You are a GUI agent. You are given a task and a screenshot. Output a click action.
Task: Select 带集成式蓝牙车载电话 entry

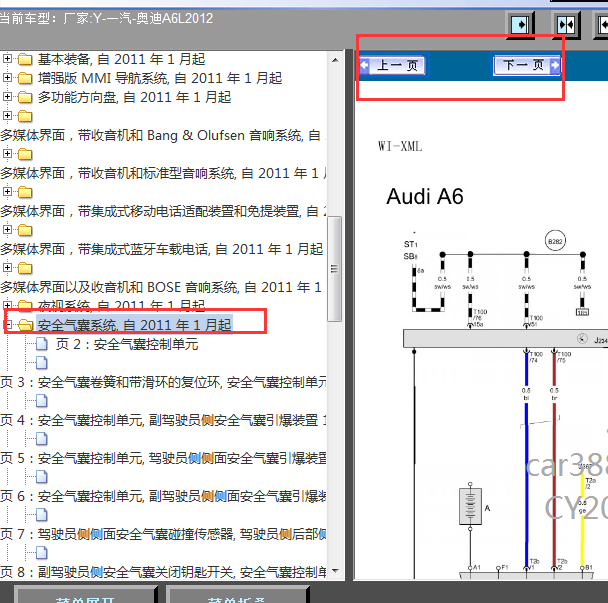click(162, 249)
